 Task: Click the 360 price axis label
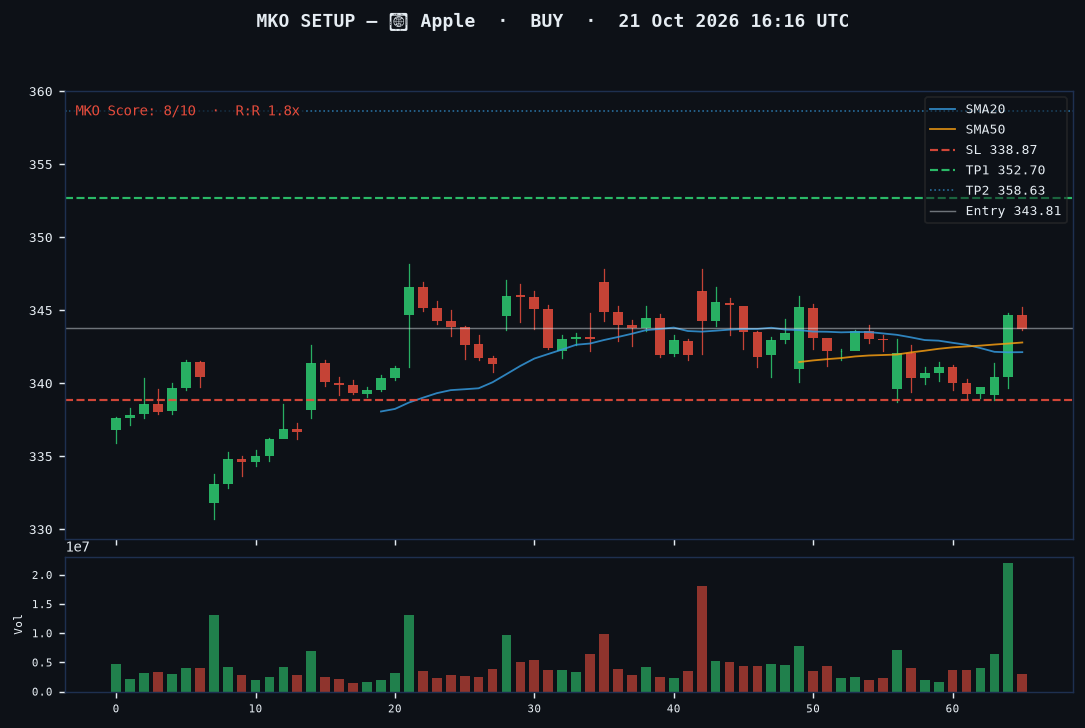click(40, 92)
